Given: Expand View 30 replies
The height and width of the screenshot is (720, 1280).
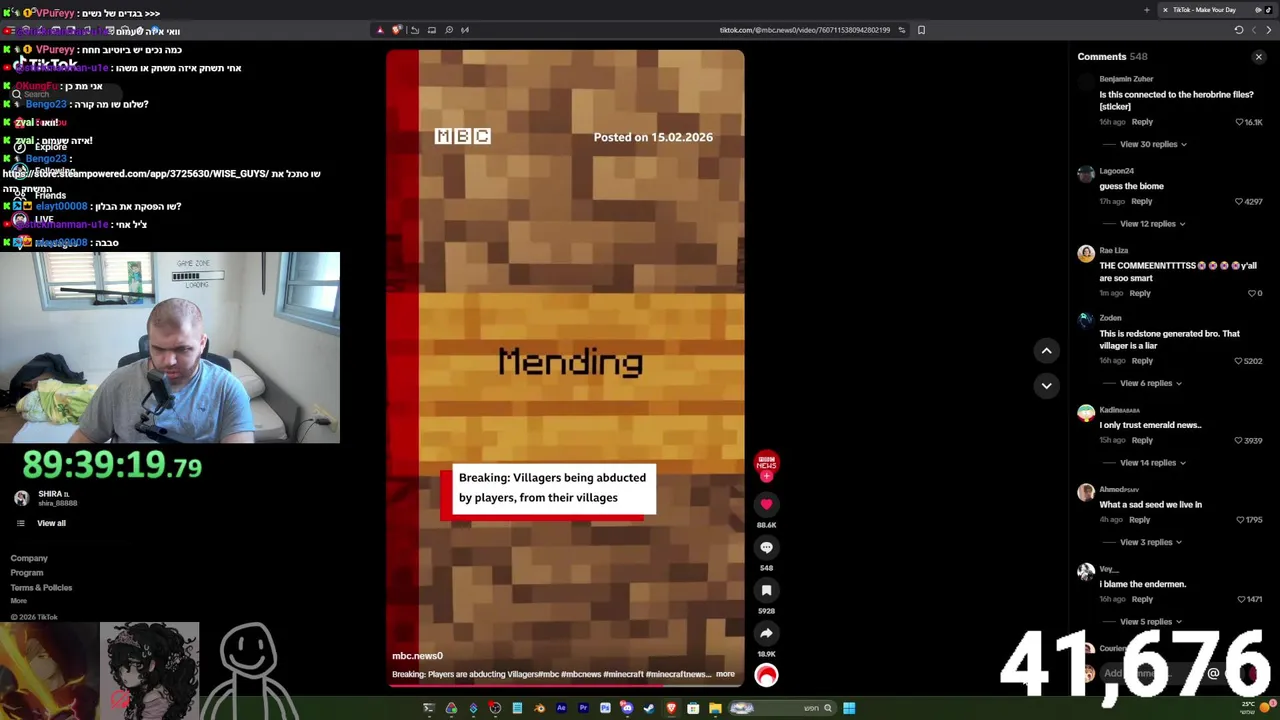Looking at the screenshot, I should [x=1153, y=144].
